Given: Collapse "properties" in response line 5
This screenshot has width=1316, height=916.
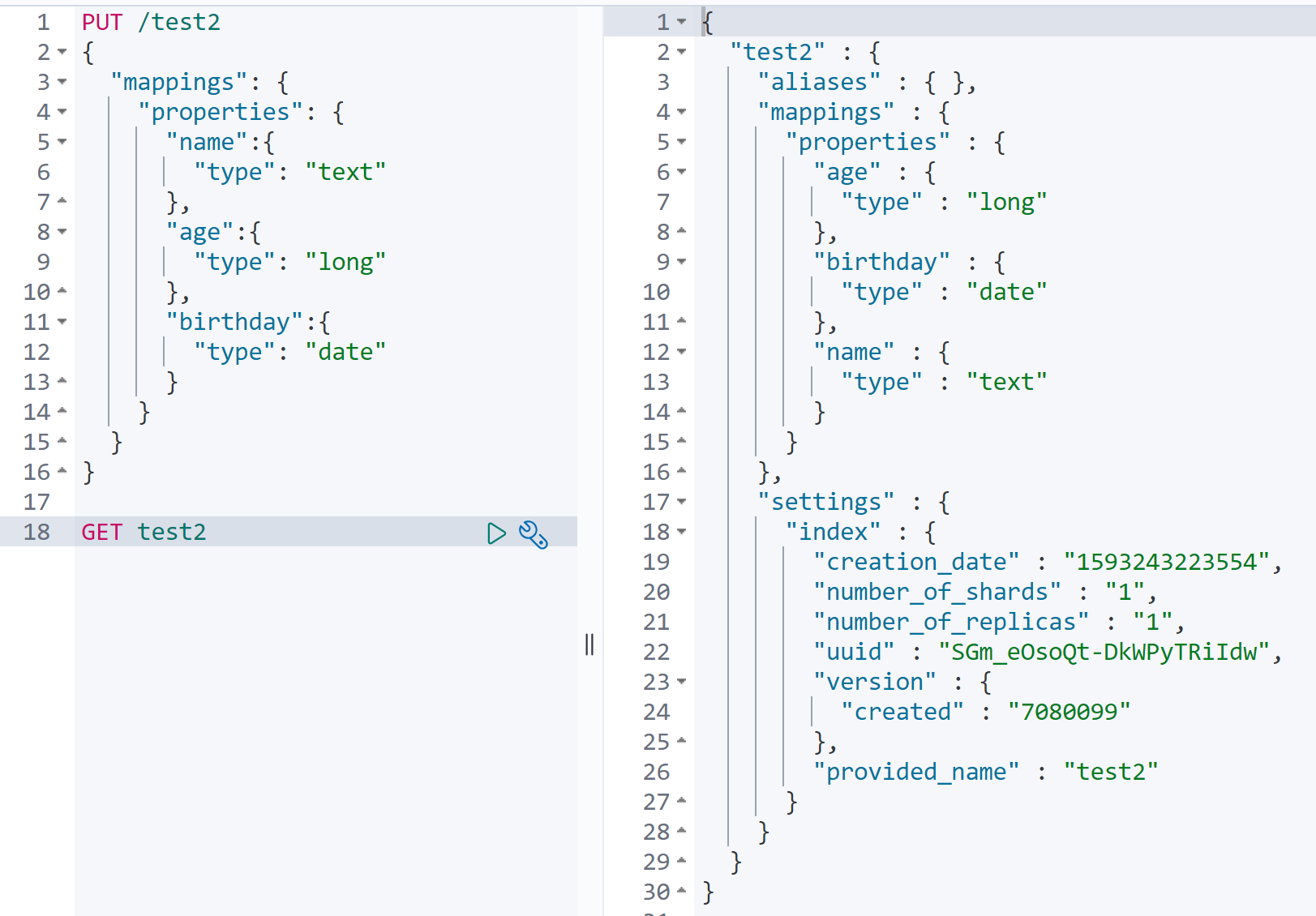Looking at the screenshot, I should [682, 143].
